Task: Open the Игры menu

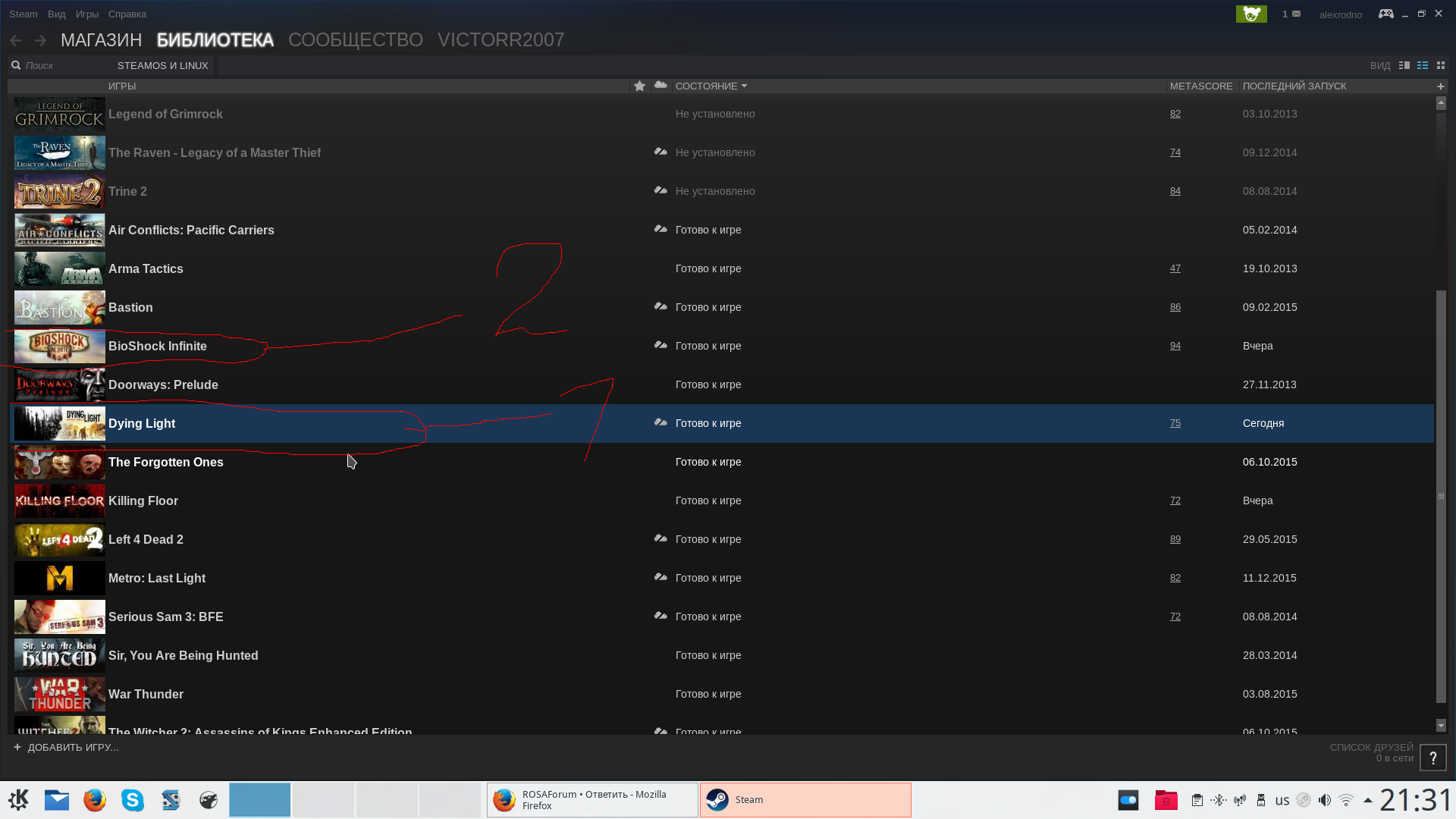Action: pos(86,14)
